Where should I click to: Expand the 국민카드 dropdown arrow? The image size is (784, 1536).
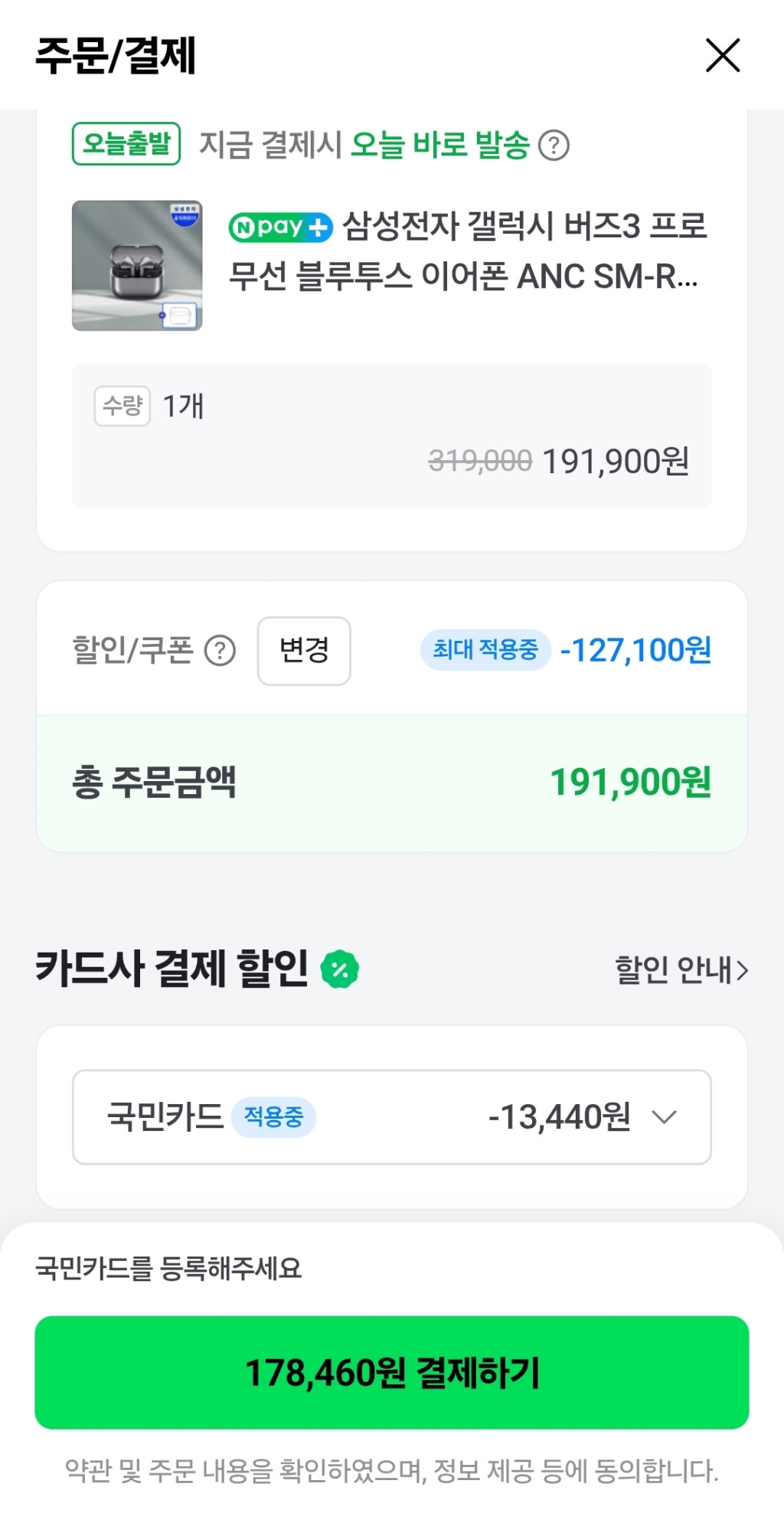pyautogui.click(x=664, y=1117)
